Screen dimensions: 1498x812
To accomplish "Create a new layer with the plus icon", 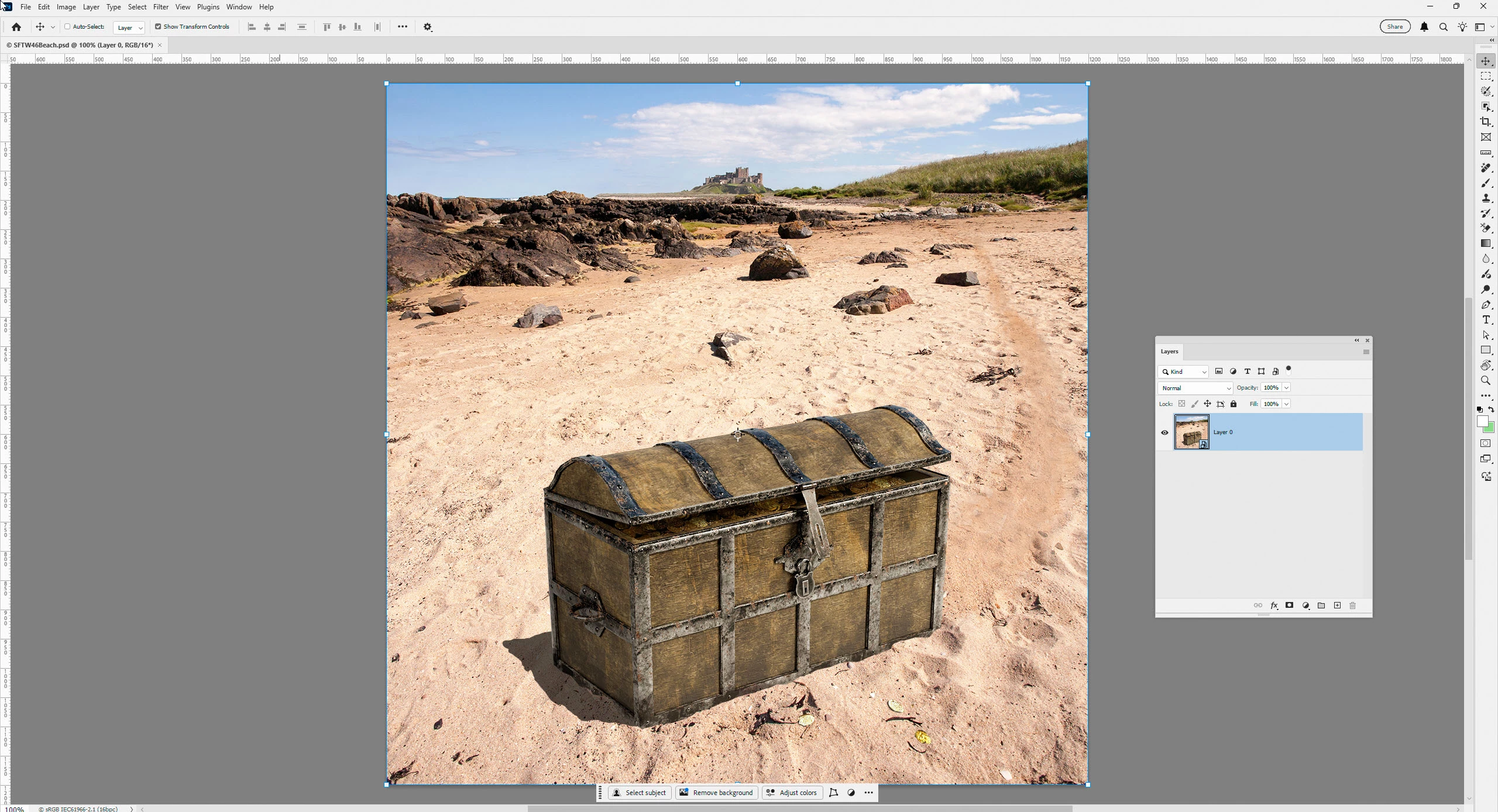I will pyautogui.click(x=1337, y=605).
